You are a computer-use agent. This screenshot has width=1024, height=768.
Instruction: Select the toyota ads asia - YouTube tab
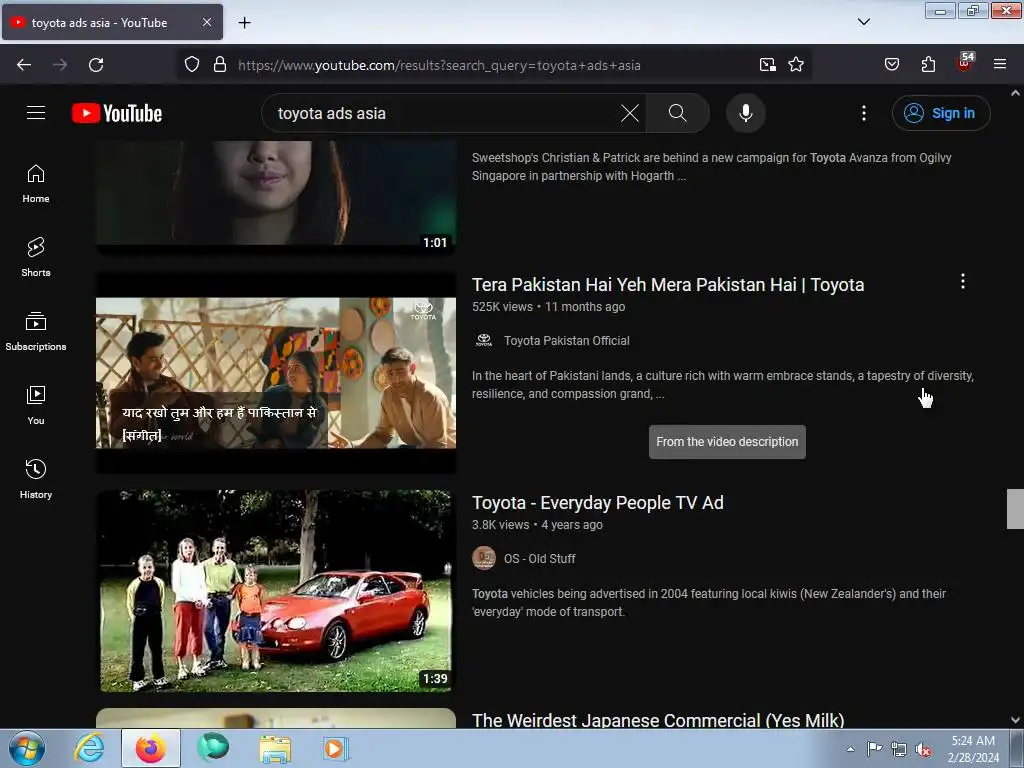112,22
